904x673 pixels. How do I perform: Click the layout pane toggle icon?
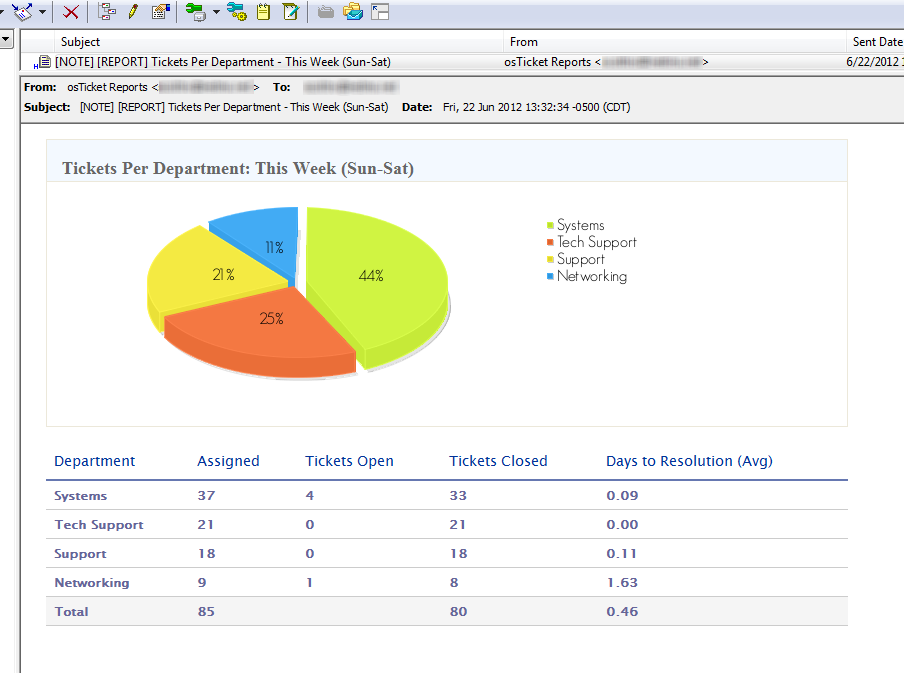tap(380, 12)
